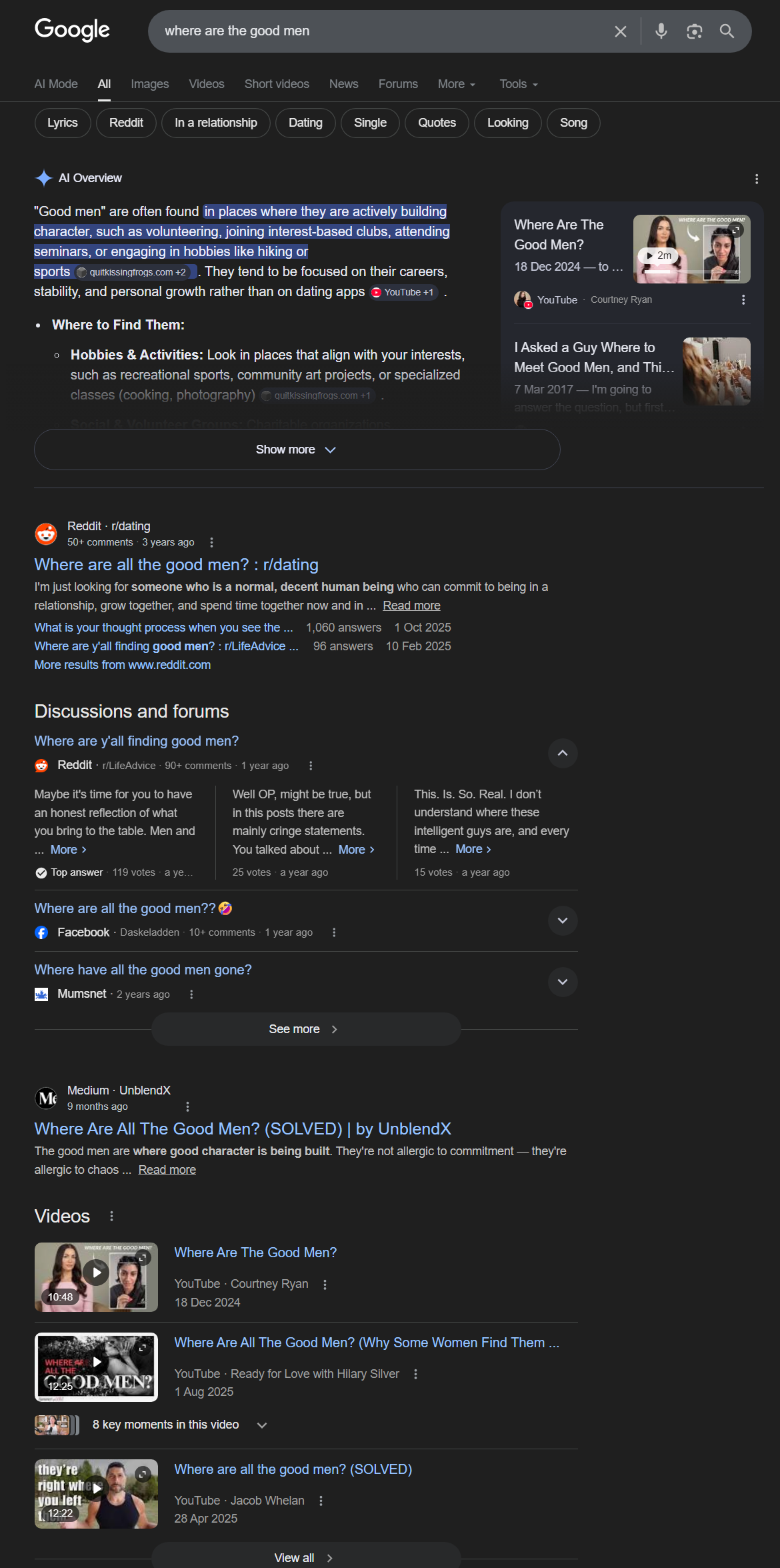Open options menu next to Videos heading

(x=111, y=1216)
